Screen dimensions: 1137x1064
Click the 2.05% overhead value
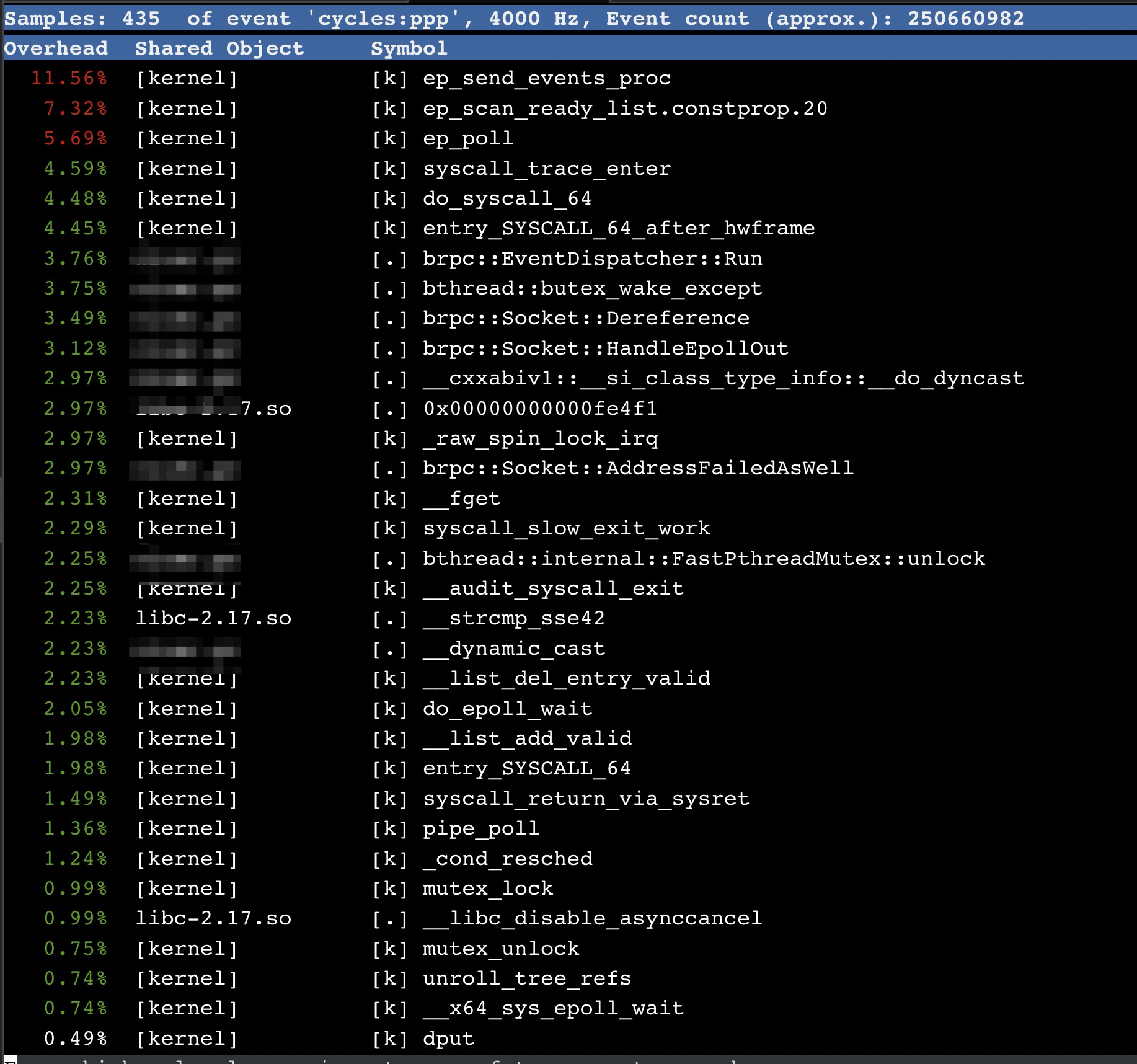coord(76,709)
